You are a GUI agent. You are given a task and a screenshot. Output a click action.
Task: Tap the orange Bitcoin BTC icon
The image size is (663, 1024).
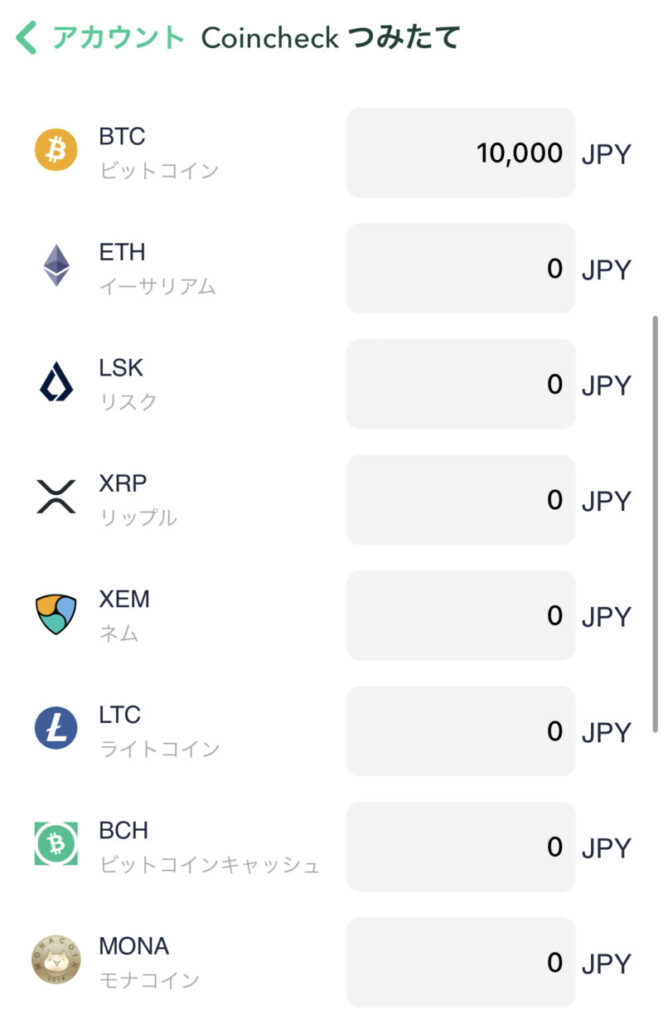click(x=56, y=150)
